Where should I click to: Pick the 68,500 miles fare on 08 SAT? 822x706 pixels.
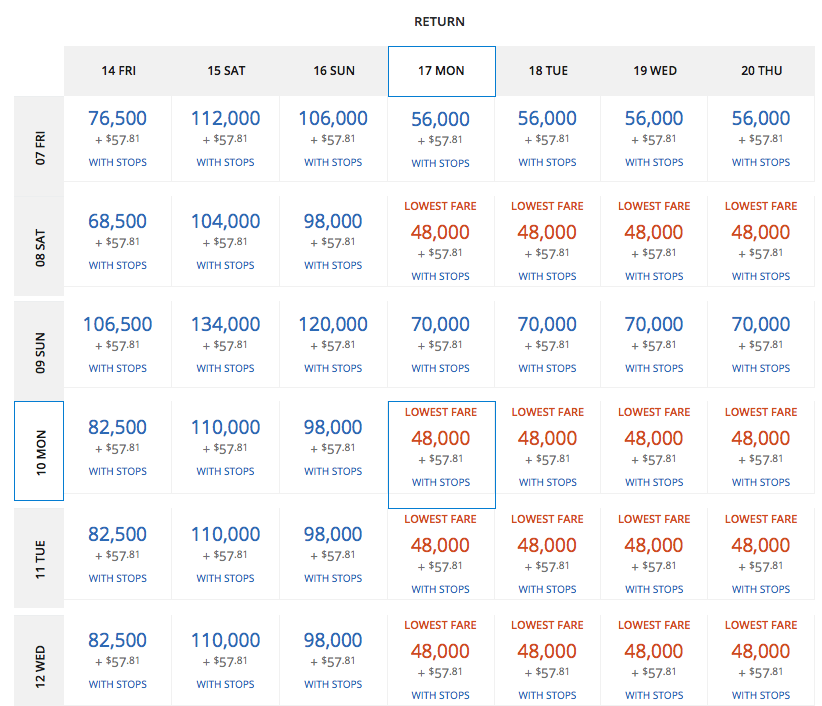click(118, 222)
